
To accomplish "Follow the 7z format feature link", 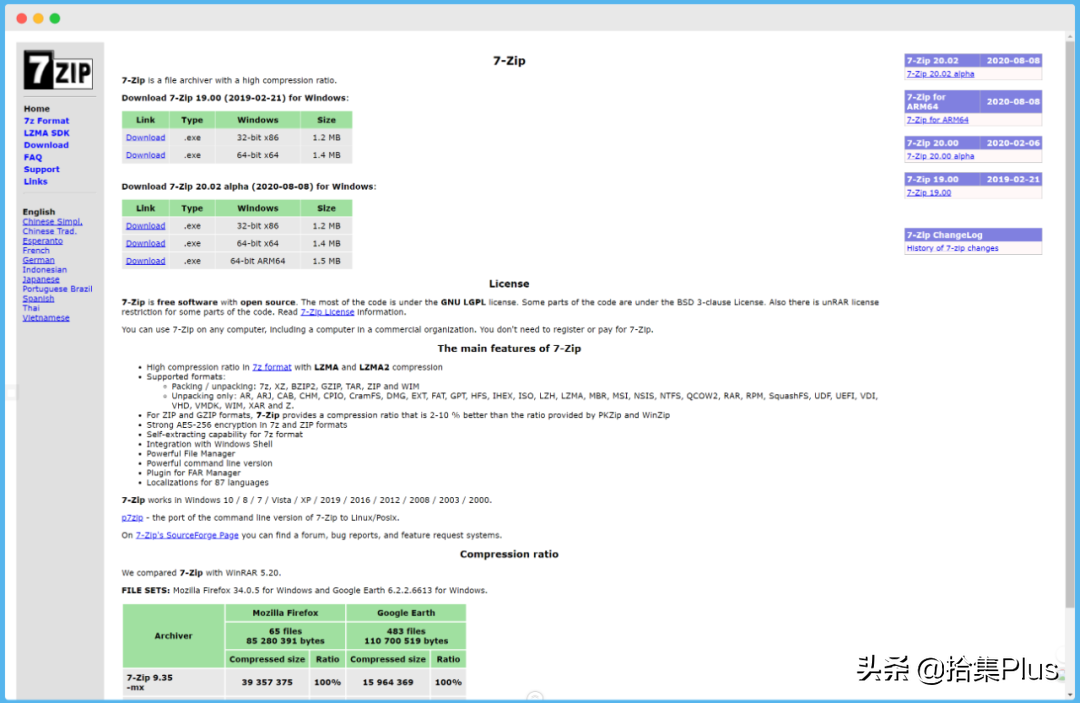I will coord(271,367).
